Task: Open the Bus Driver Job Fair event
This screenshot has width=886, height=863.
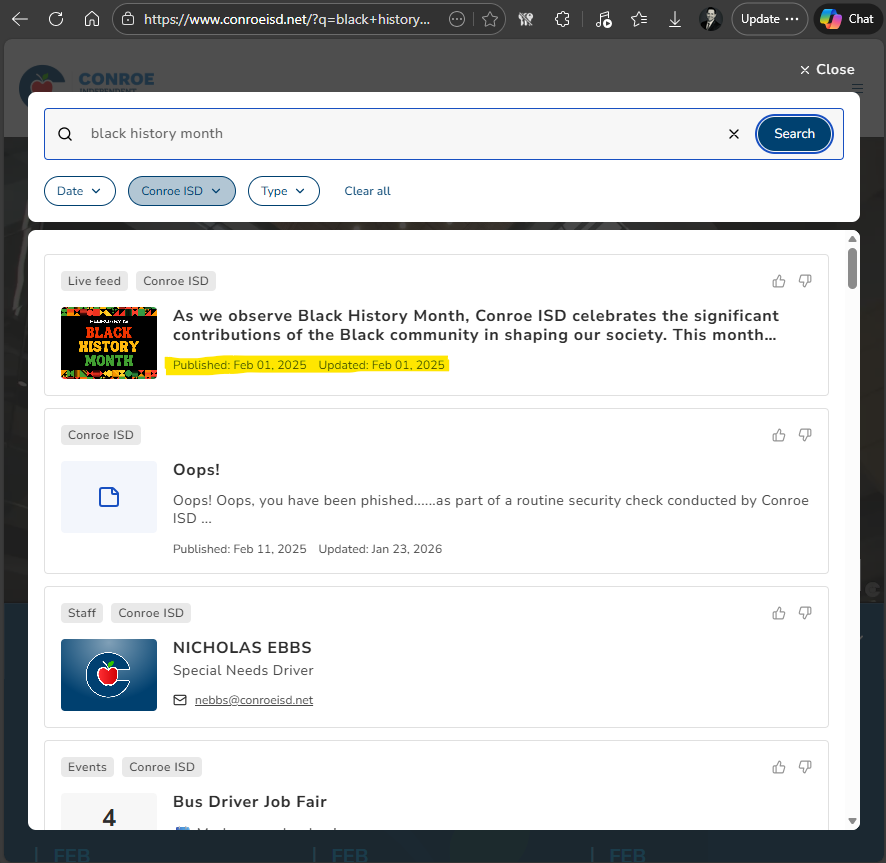Action: pyautogui.click(x=250, y=801)
